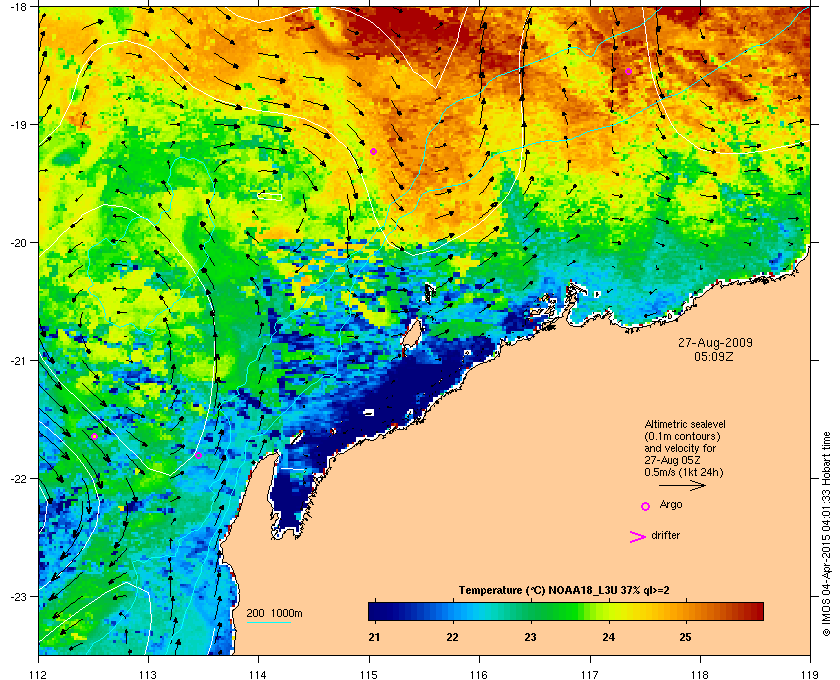Click the color bar tick label 23
This screenshot has height=680, width=840.
tap(530, 638)
